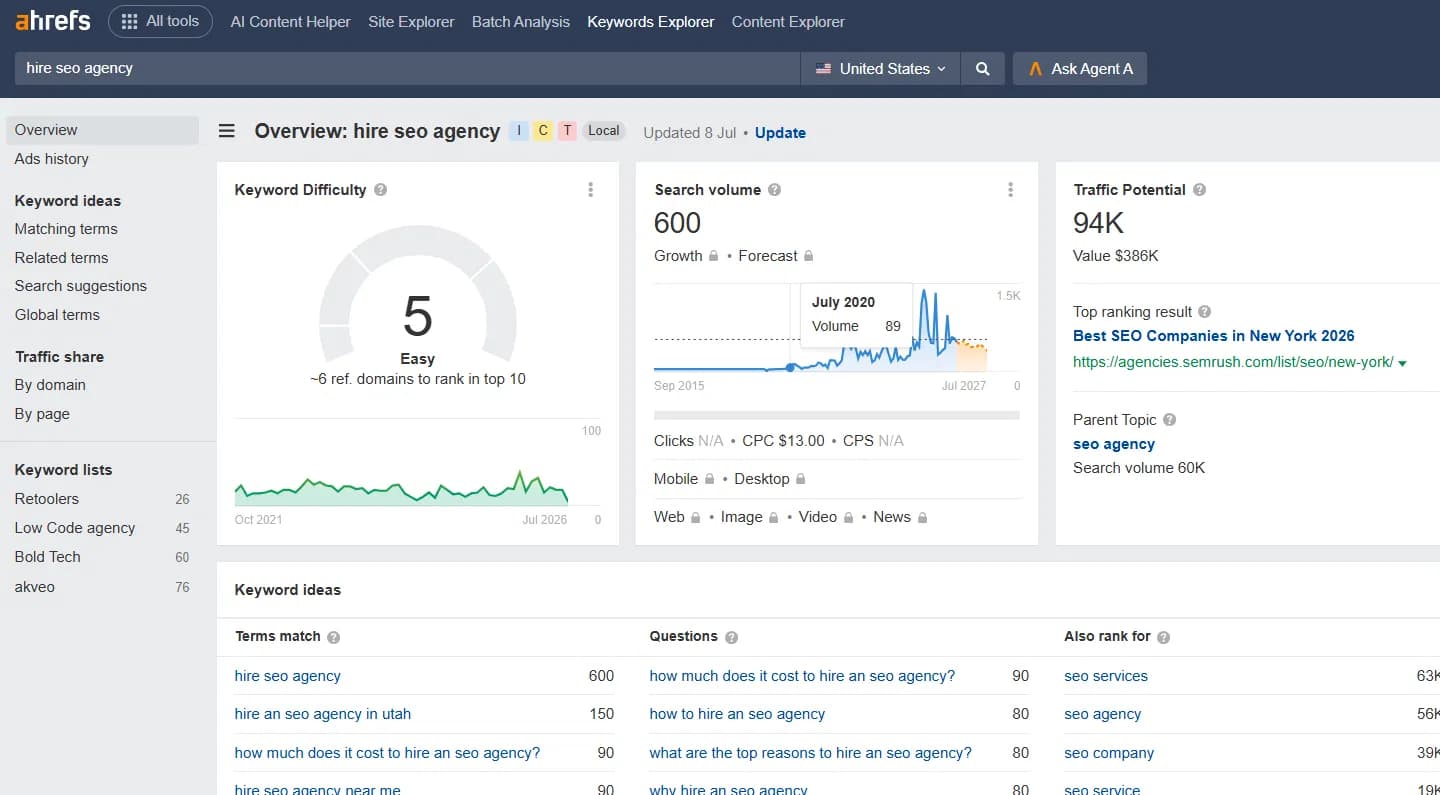Click the Terms match 'hire seo agency' link
1440x795 pixels.
(287, 676)
